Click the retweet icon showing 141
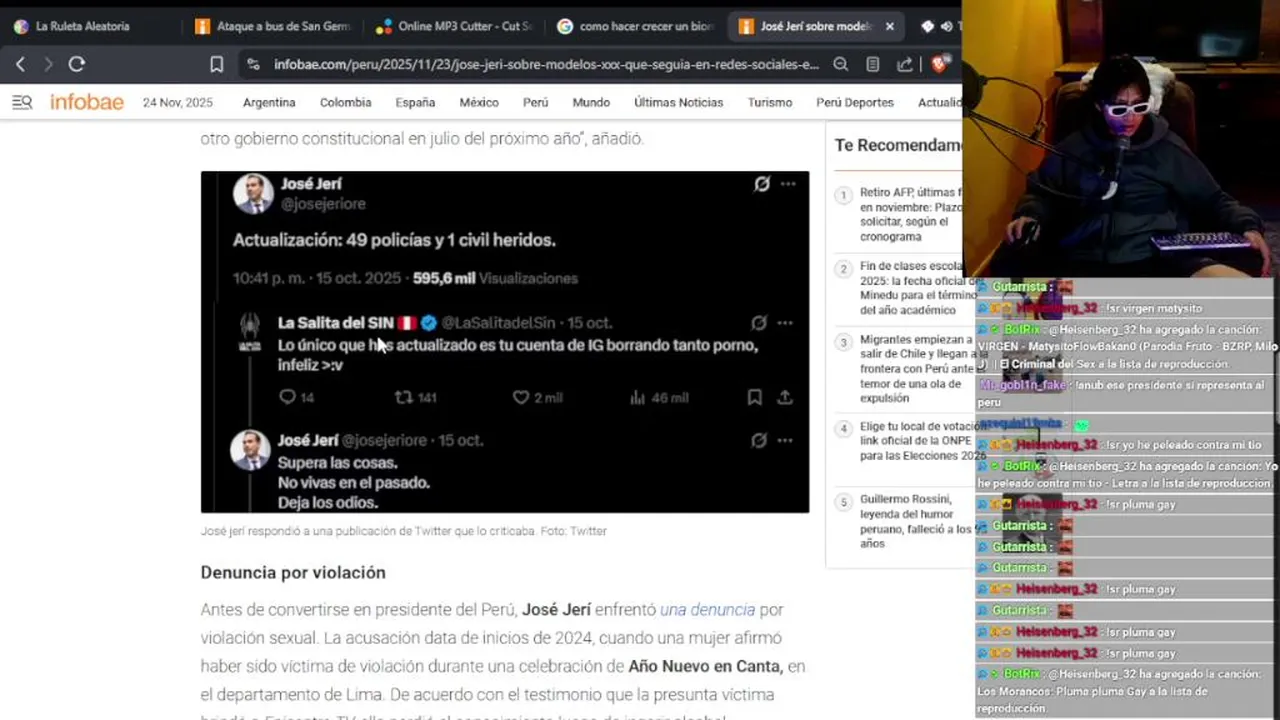 click(404, 397)
